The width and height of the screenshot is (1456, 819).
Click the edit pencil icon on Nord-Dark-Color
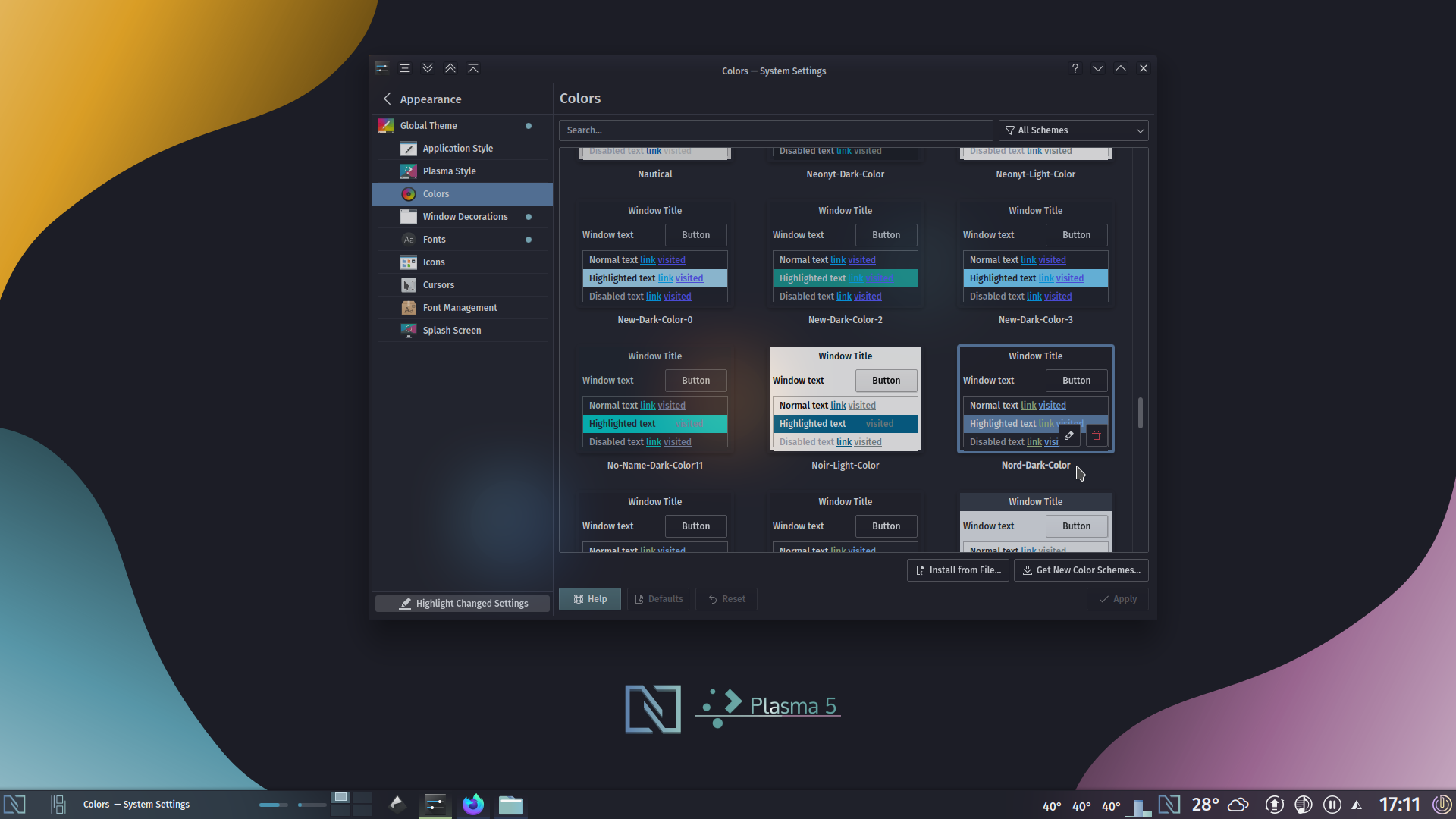click(1069, 435)
